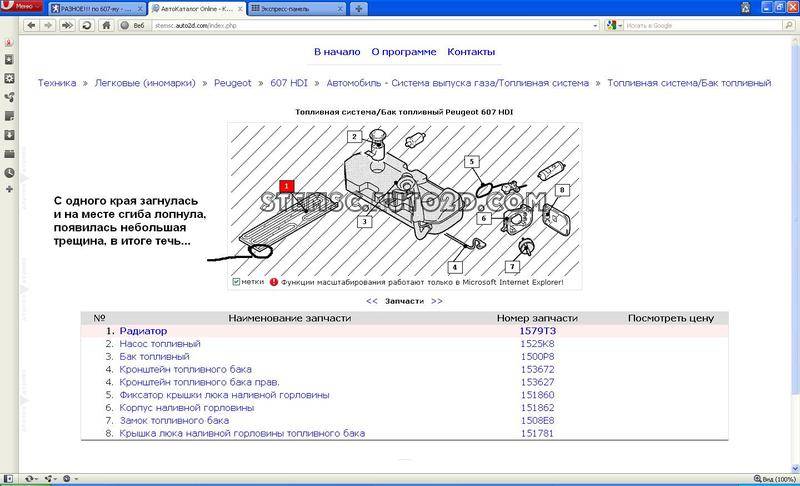Screen dimensions: 800x486
Task: Open the Notes panel in sidebar
Action: tap(9, 116)
